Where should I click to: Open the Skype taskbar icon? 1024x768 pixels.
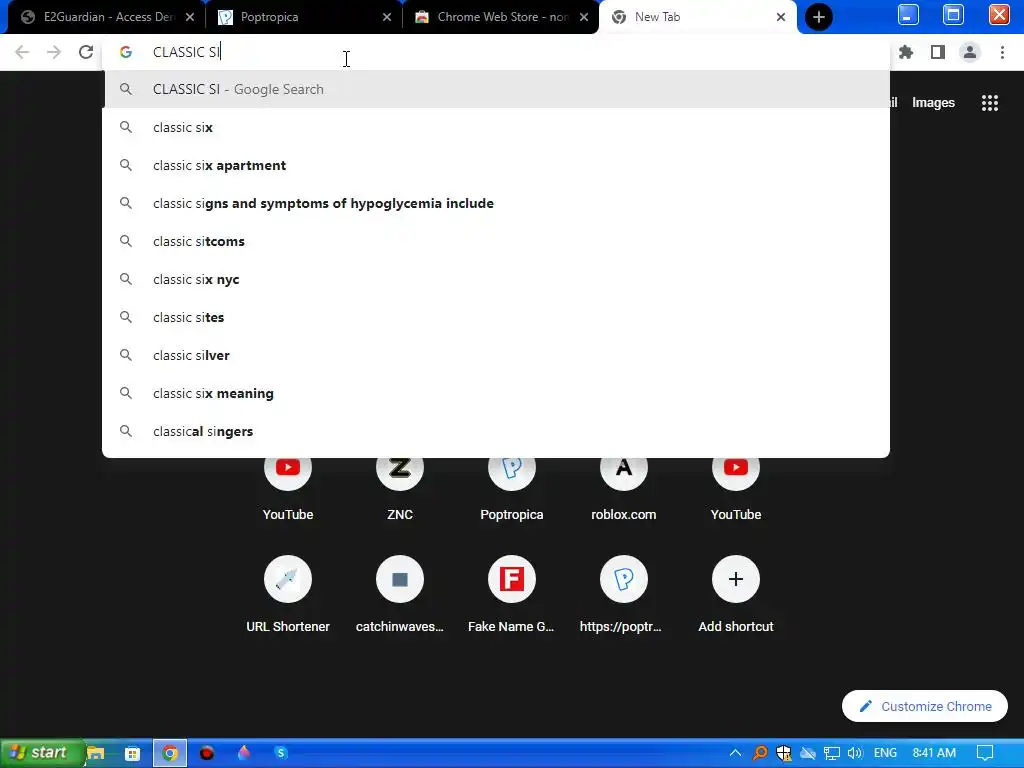(x=281, y=753)
